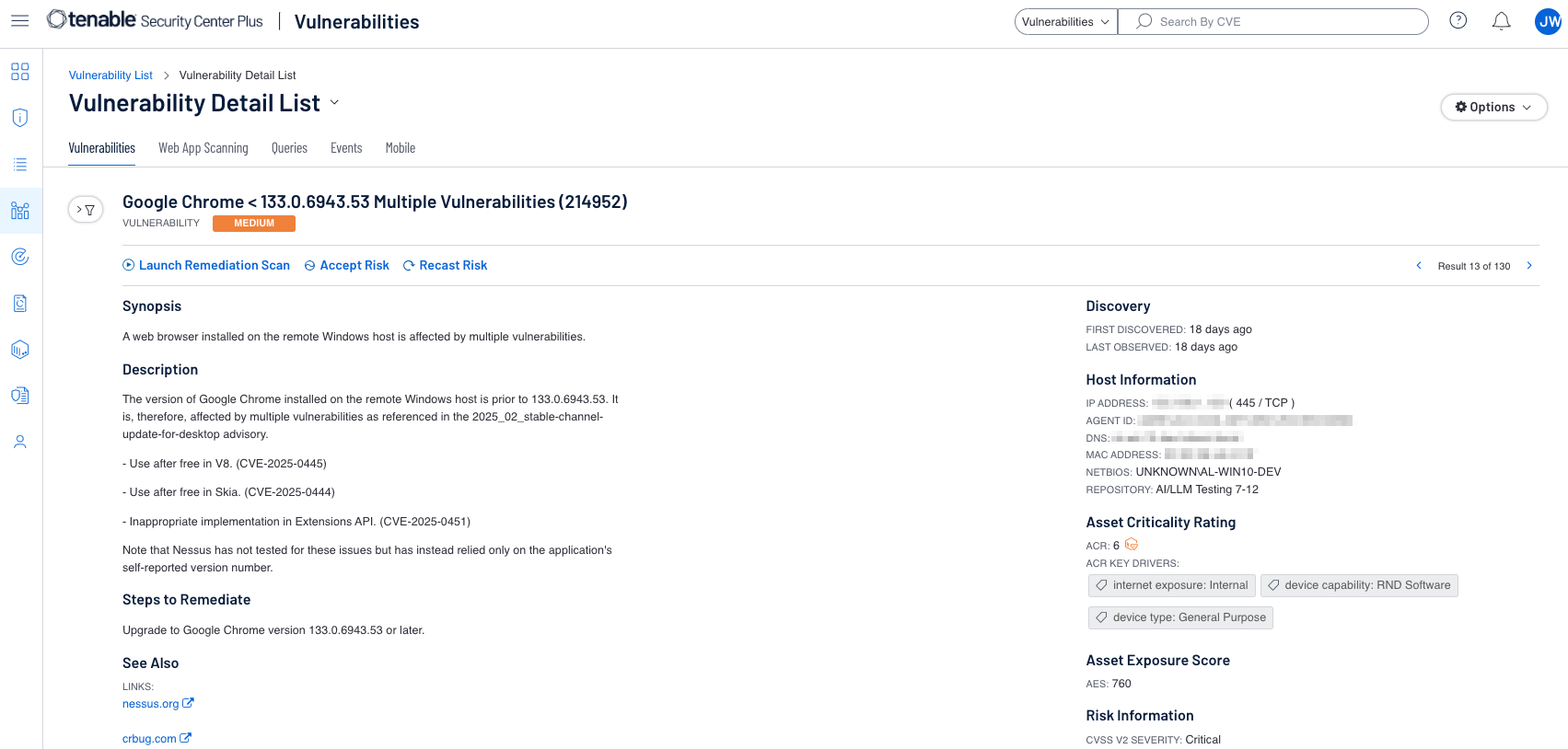
Task: Click the shield-with-document icon in sidebar
Action: pyautogui.click(x=20, y=396)
